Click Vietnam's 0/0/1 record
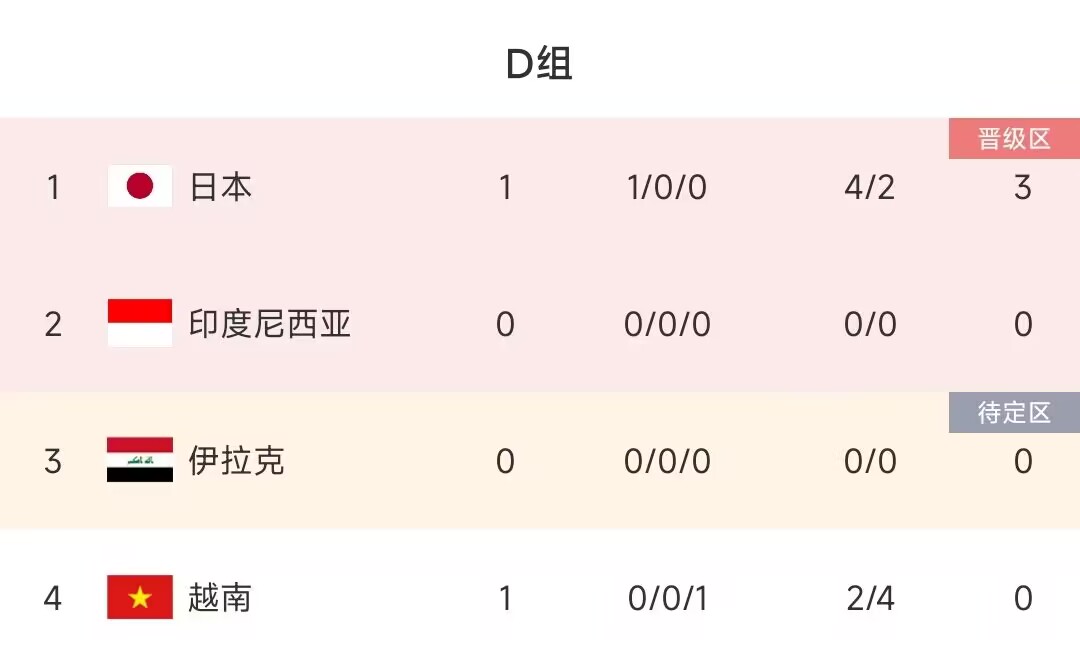1080x670 pixels. [667, 598]
